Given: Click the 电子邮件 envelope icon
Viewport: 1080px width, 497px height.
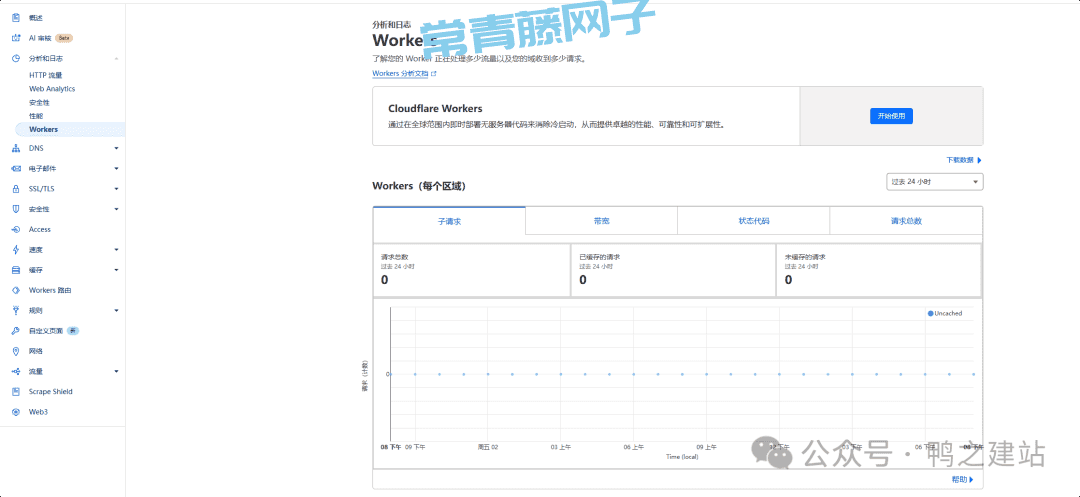Looking at the screenshot, I should click(x=16, y=169).
